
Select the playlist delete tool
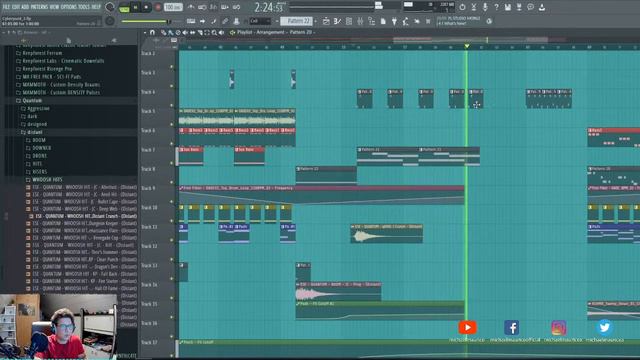point(178,33)
